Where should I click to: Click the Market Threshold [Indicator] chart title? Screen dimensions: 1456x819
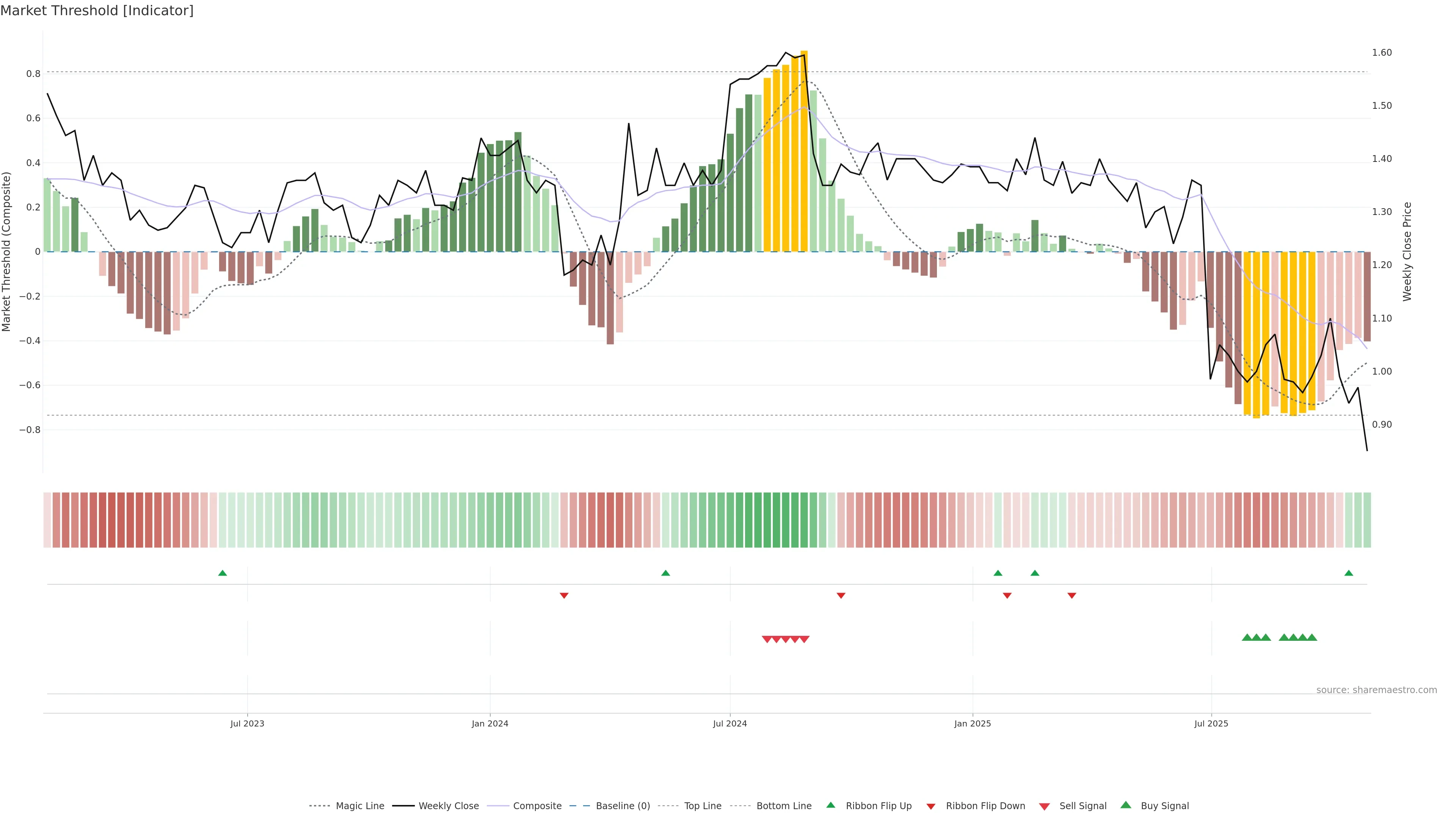click(97, 11)
